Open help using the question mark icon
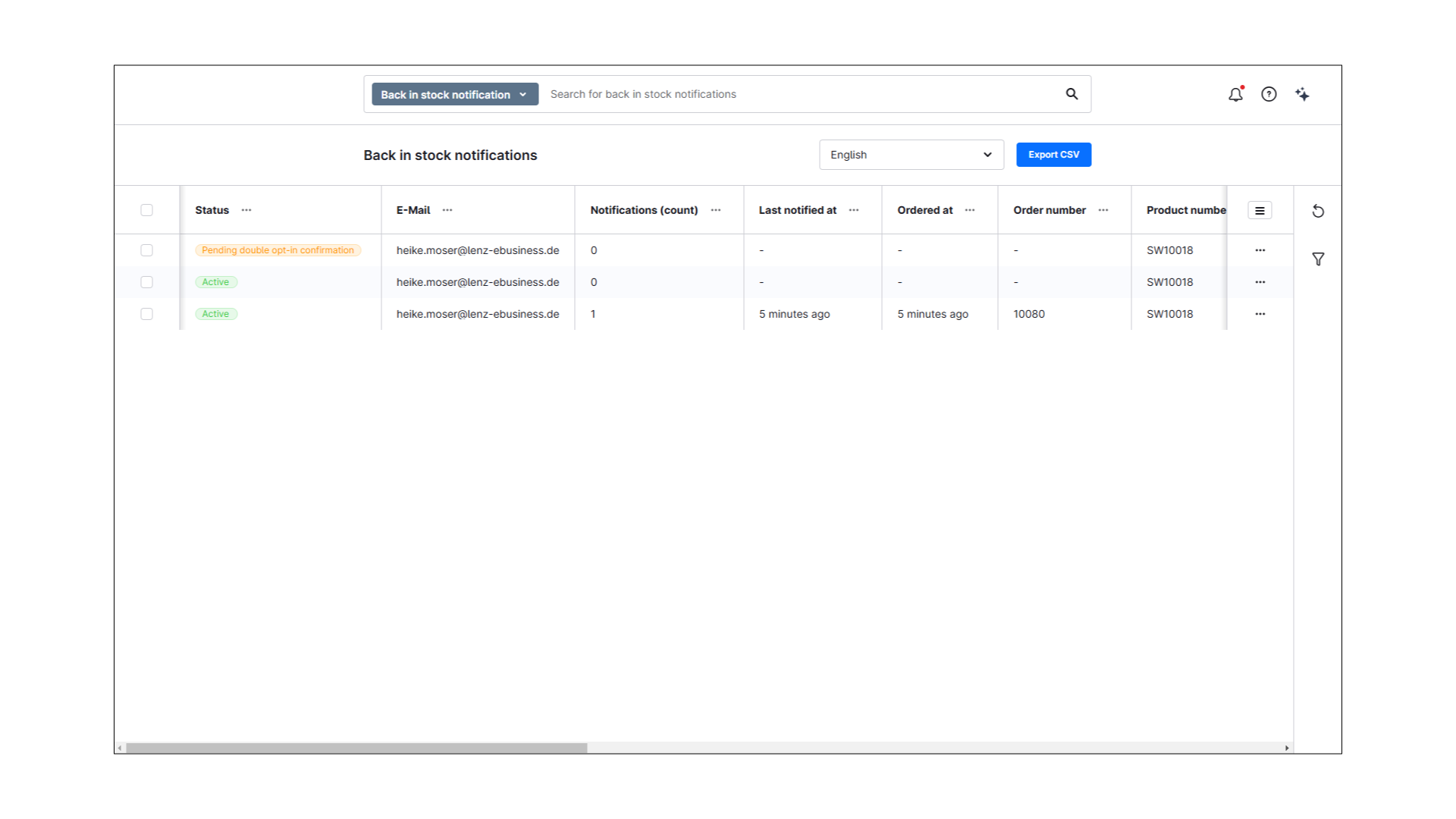Screen dimensions: 1456x819 coord(1269,94)
